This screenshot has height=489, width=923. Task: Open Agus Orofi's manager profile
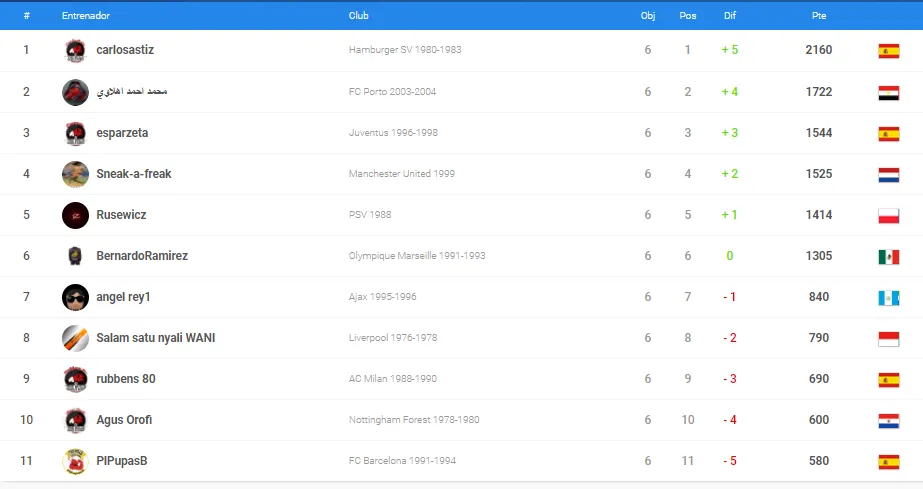[x=124, y=420]
